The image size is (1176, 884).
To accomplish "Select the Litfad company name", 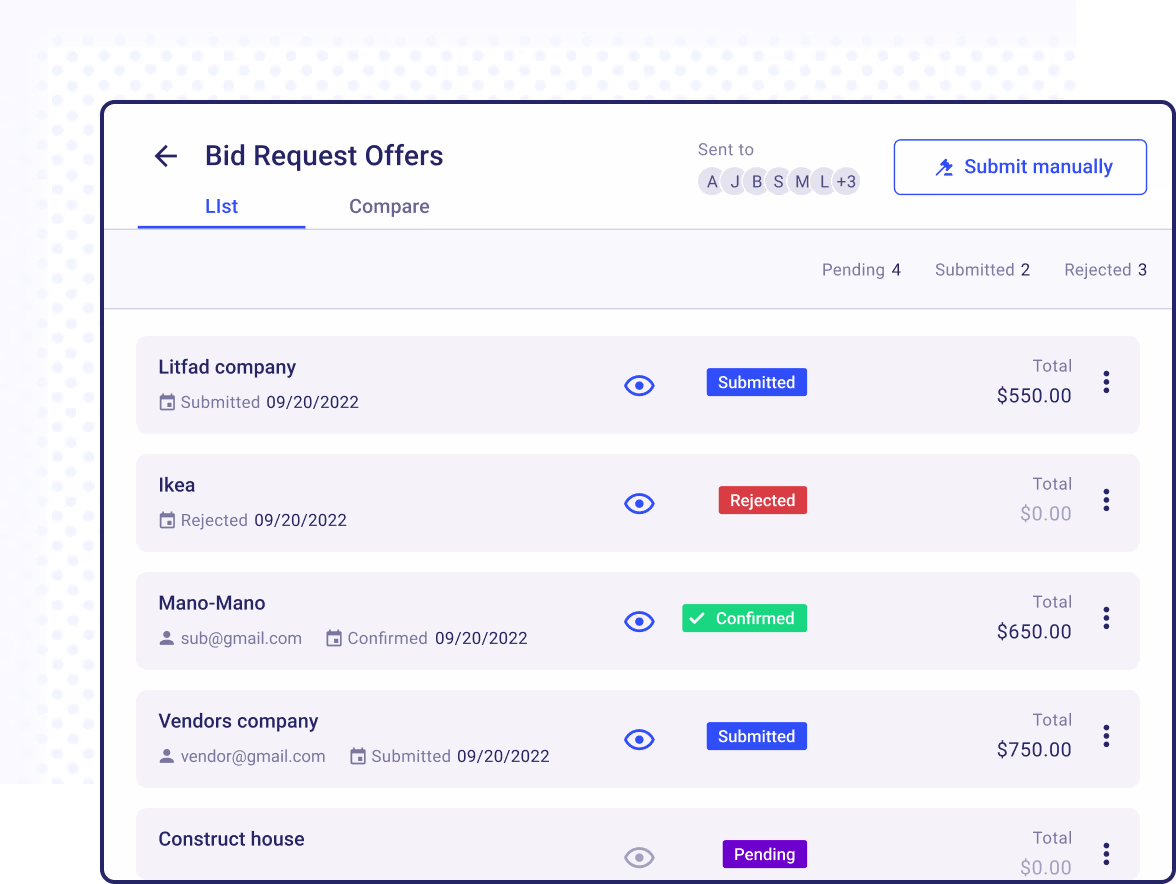I will 227,367.
